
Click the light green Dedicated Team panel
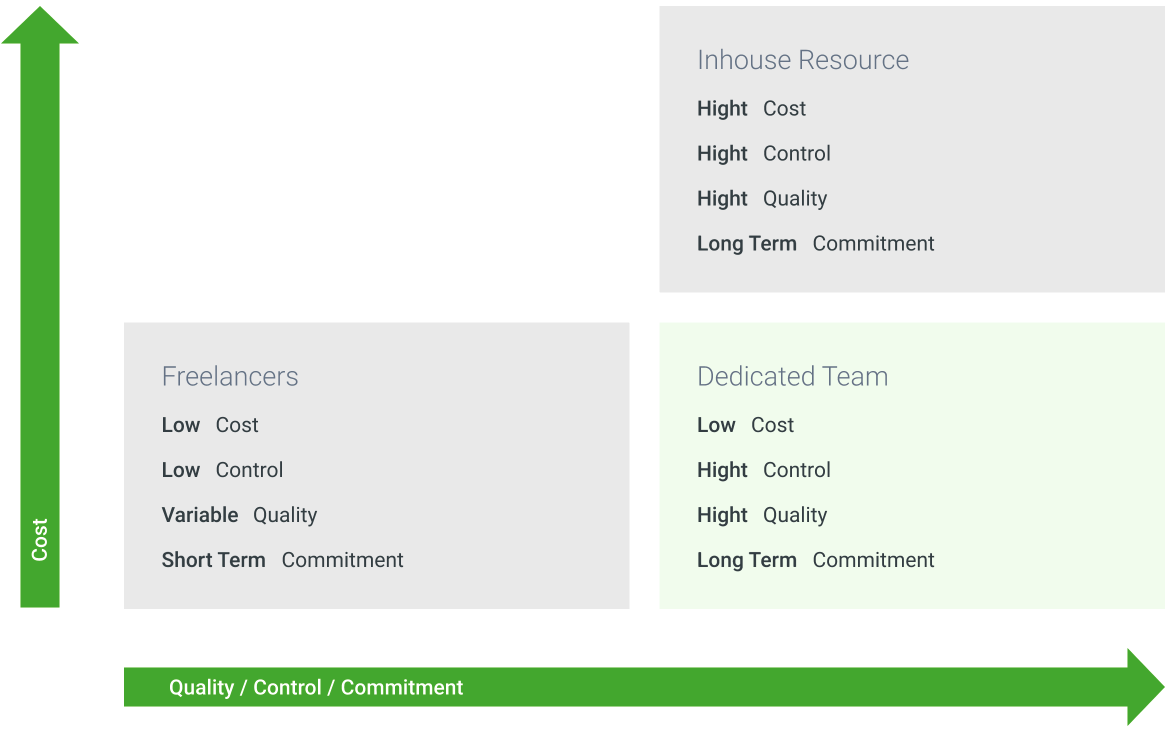click(x=912, y=466)
